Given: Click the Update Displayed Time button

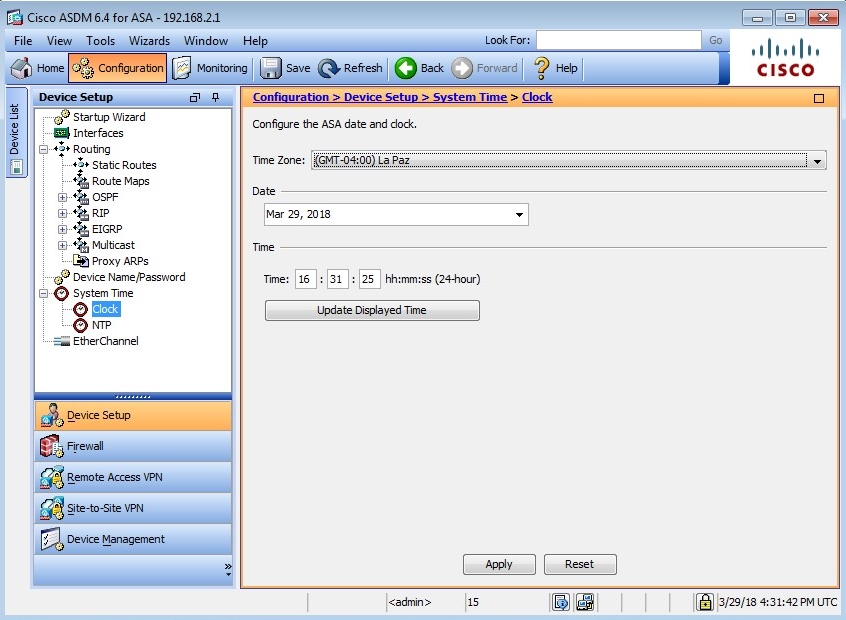Looking at the screenshot, I should (x=372, y=310).
